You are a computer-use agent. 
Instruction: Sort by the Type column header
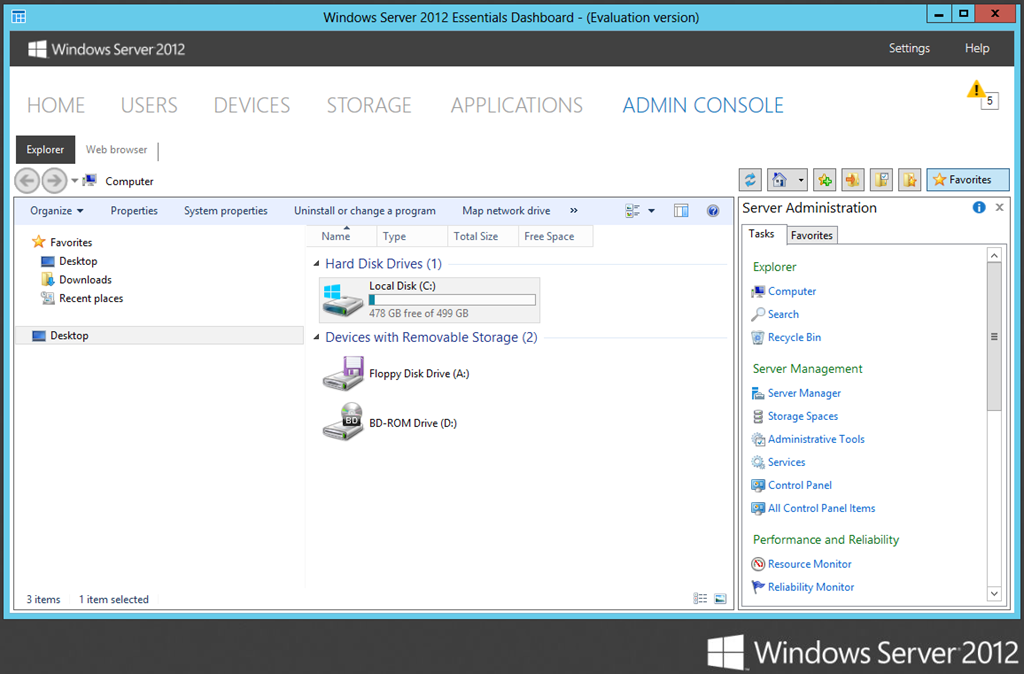[411, 236]
